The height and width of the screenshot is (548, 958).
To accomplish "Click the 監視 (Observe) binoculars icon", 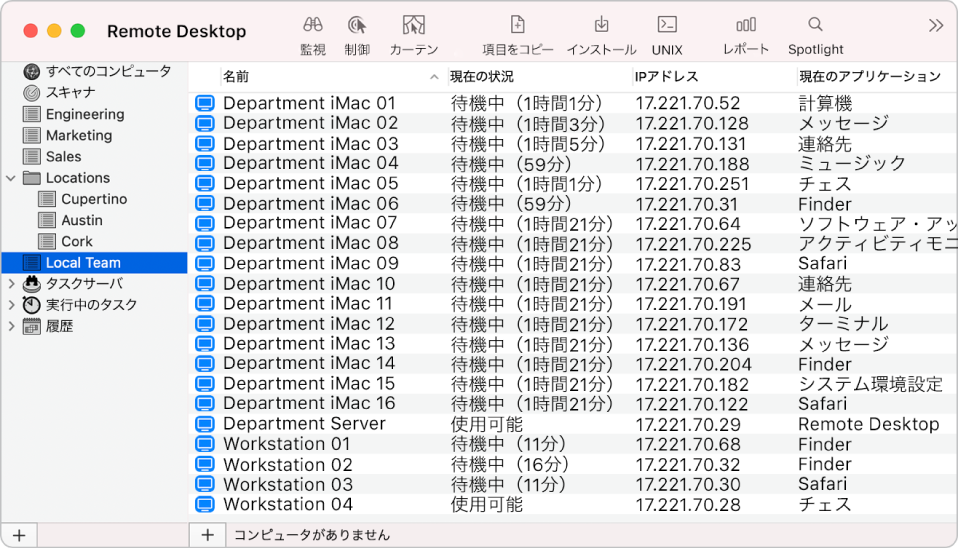I will pyautogui.click(x=313, y=26).
